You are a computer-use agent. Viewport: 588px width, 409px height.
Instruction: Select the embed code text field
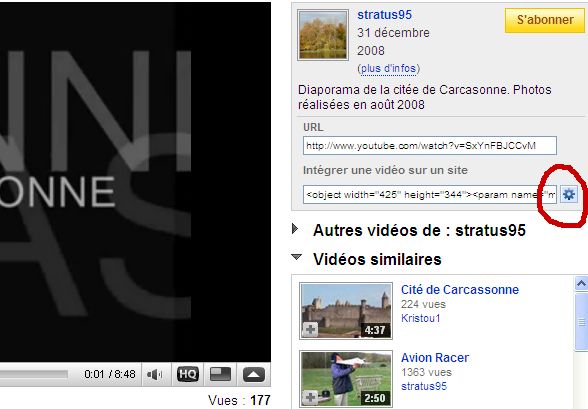point(430,195)
